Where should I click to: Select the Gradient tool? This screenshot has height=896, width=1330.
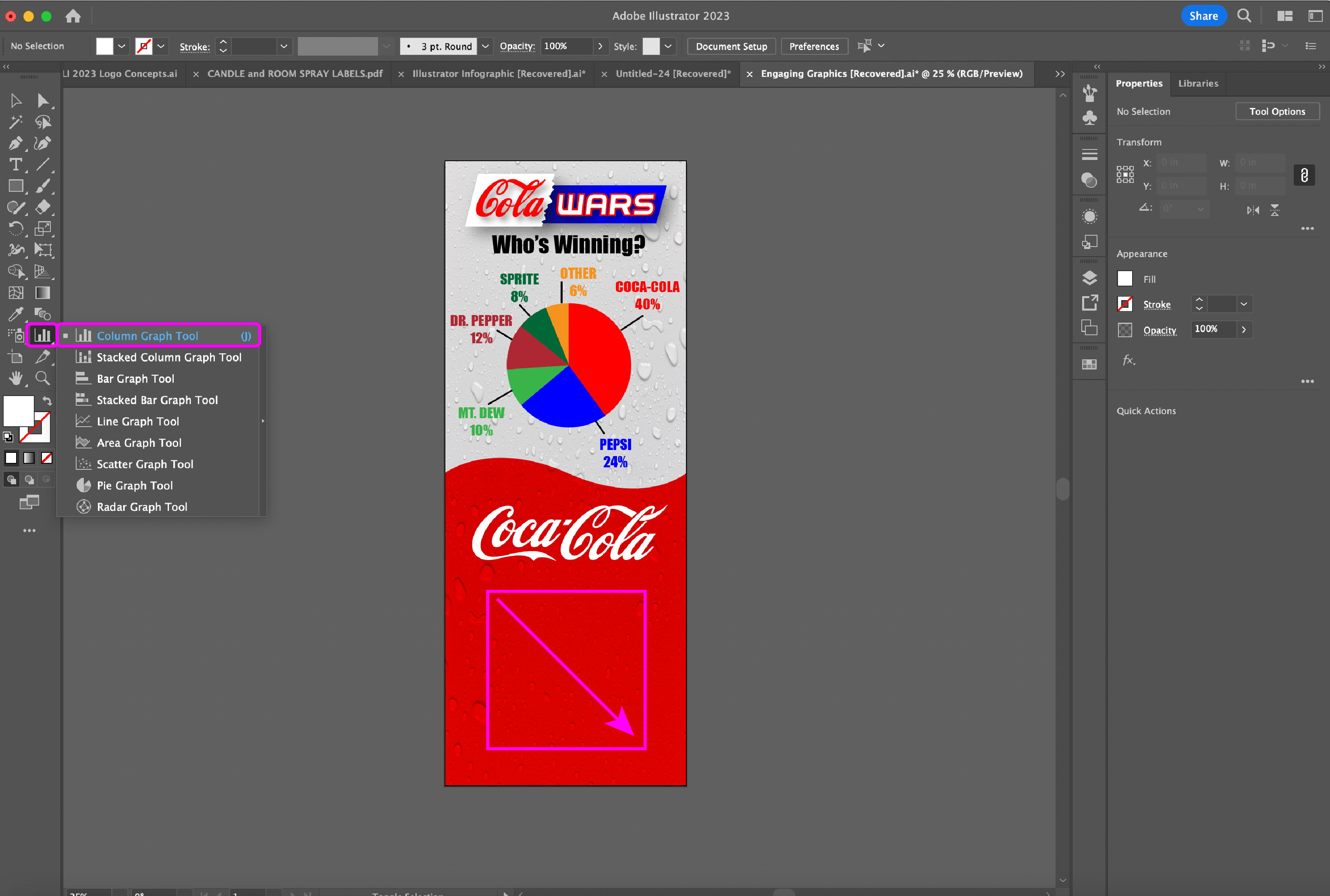42,292
